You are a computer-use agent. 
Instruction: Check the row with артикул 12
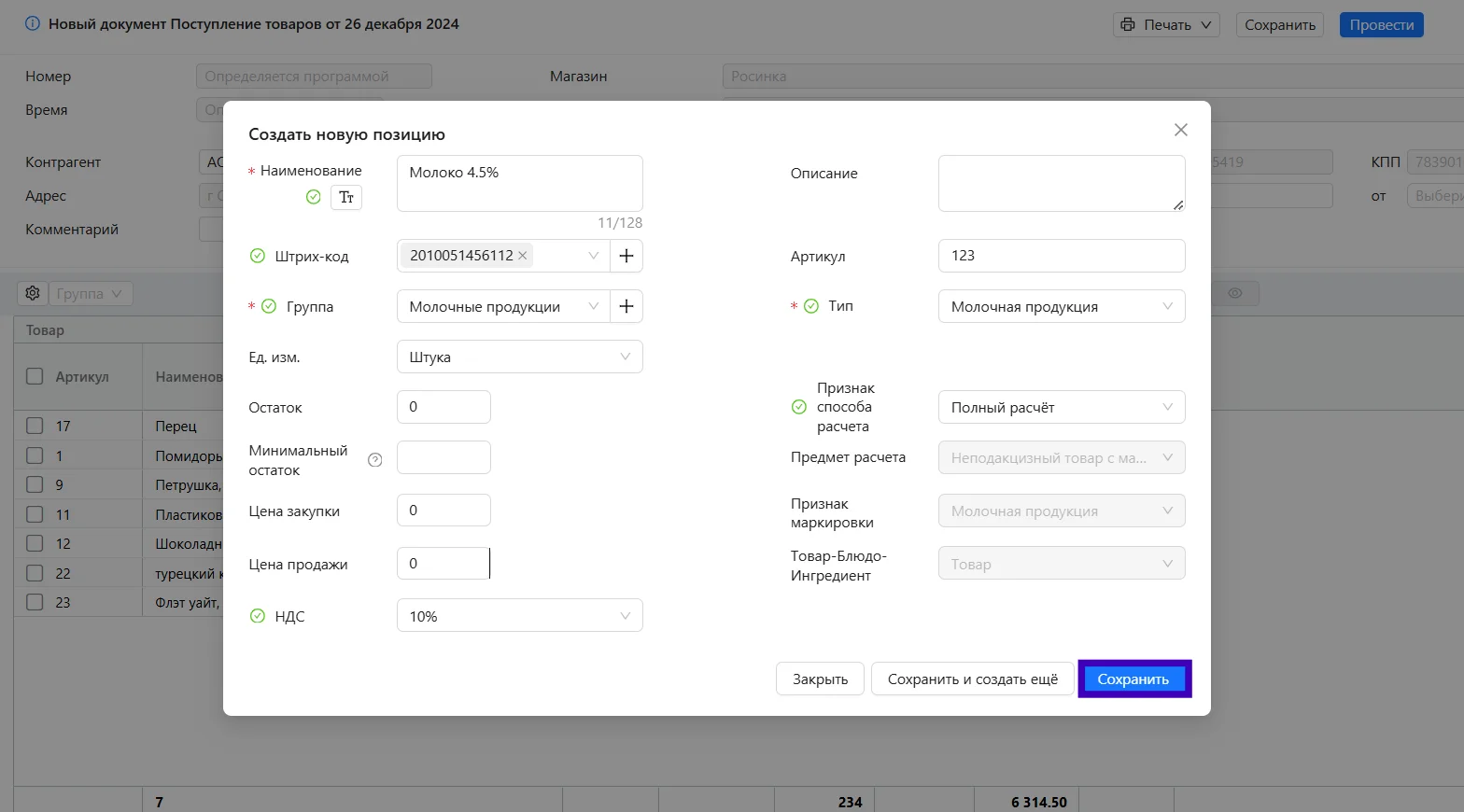pyautogui.click(x=35, y=543)
